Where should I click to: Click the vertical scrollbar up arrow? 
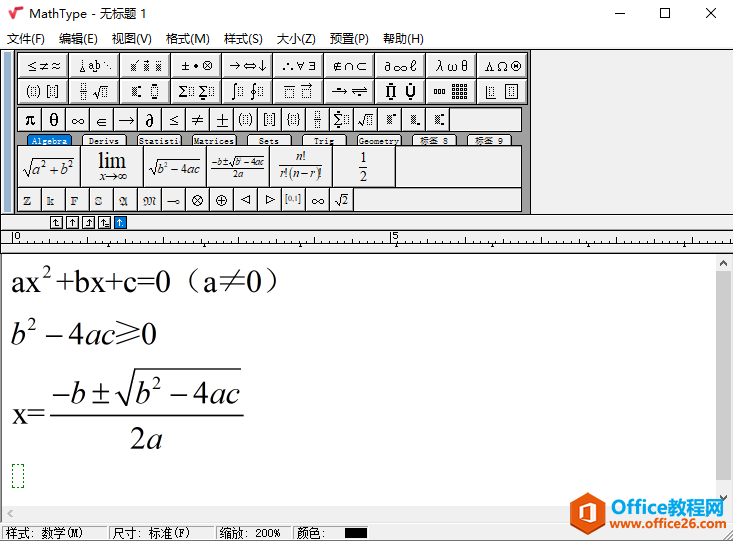pyautogui.click(x=723, y=263)
